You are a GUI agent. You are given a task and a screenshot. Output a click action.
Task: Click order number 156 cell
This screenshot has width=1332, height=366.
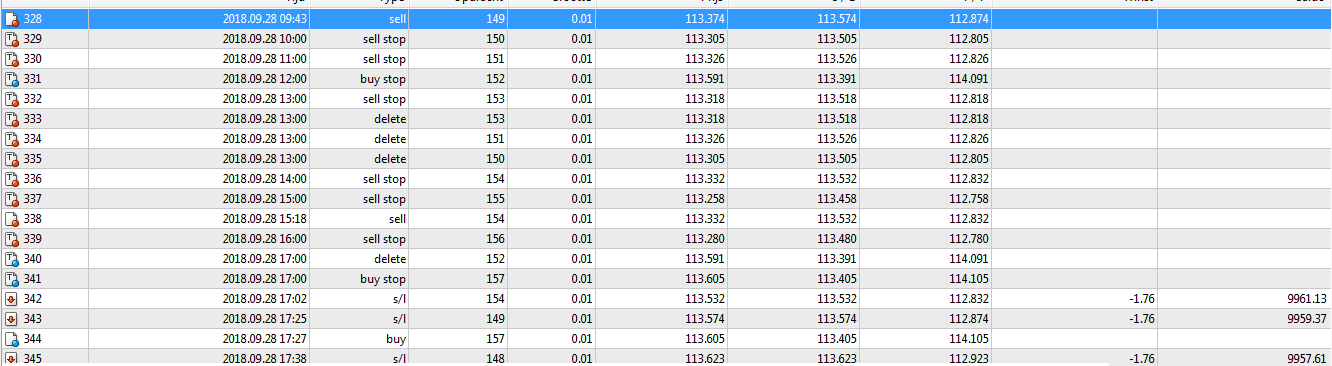click(x=496, y=239)
